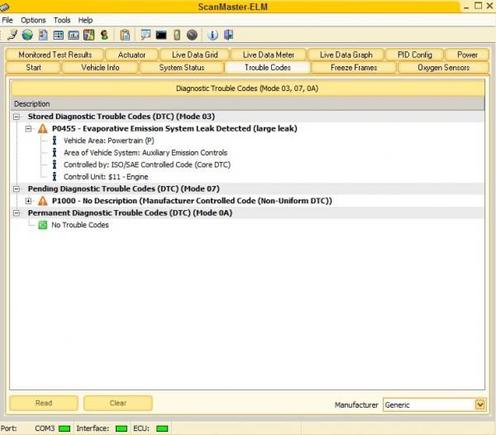The image size is (496, 435).
Task: Click the exit door toolbar icon
Action: point(229,35)
